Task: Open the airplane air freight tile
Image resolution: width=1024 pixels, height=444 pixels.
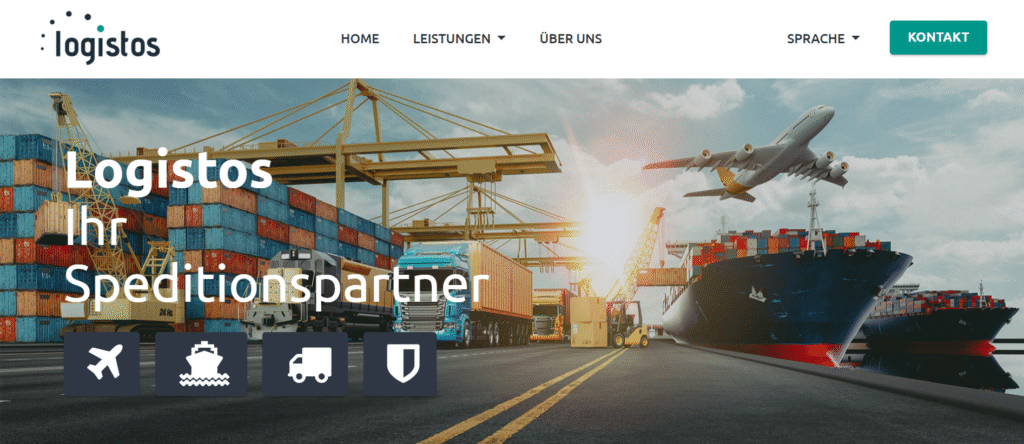Action: 102,364
